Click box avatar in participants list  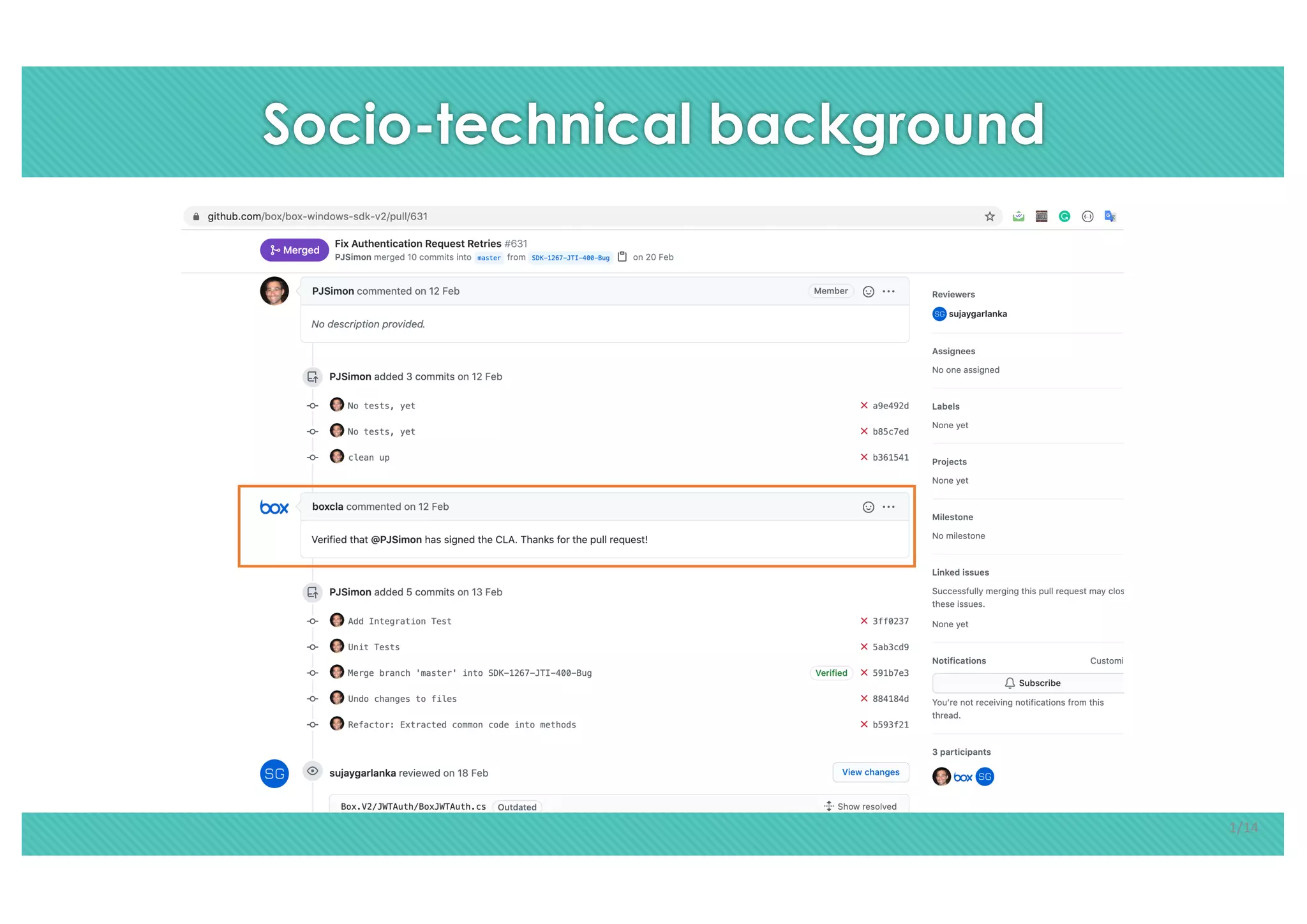click(x=963, y=777)
